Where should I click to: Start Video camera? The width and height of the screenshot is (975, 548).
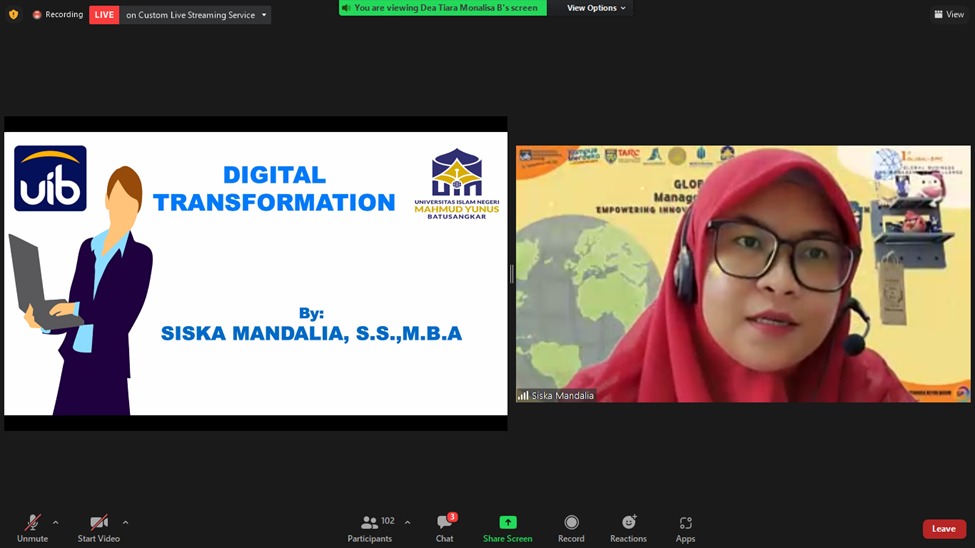coord(98,528)
